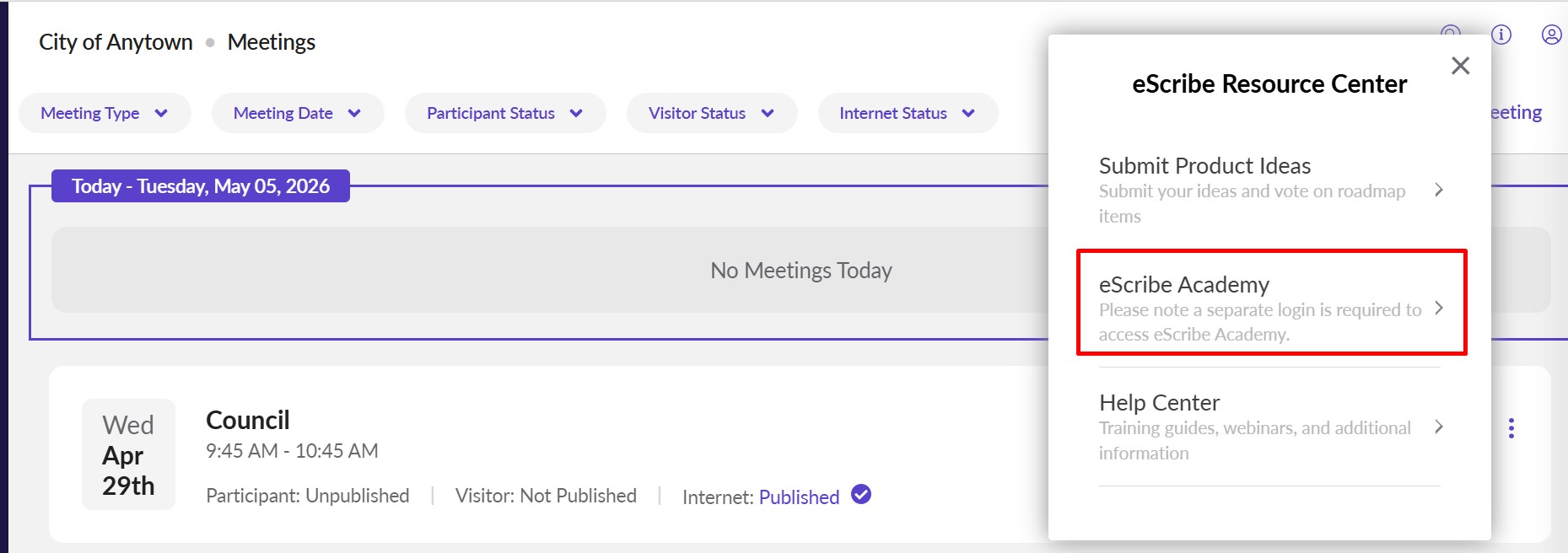Click the Internet Published link
Image resolution: width=1568 pixels, height=553 pixels.
[799, 497]
